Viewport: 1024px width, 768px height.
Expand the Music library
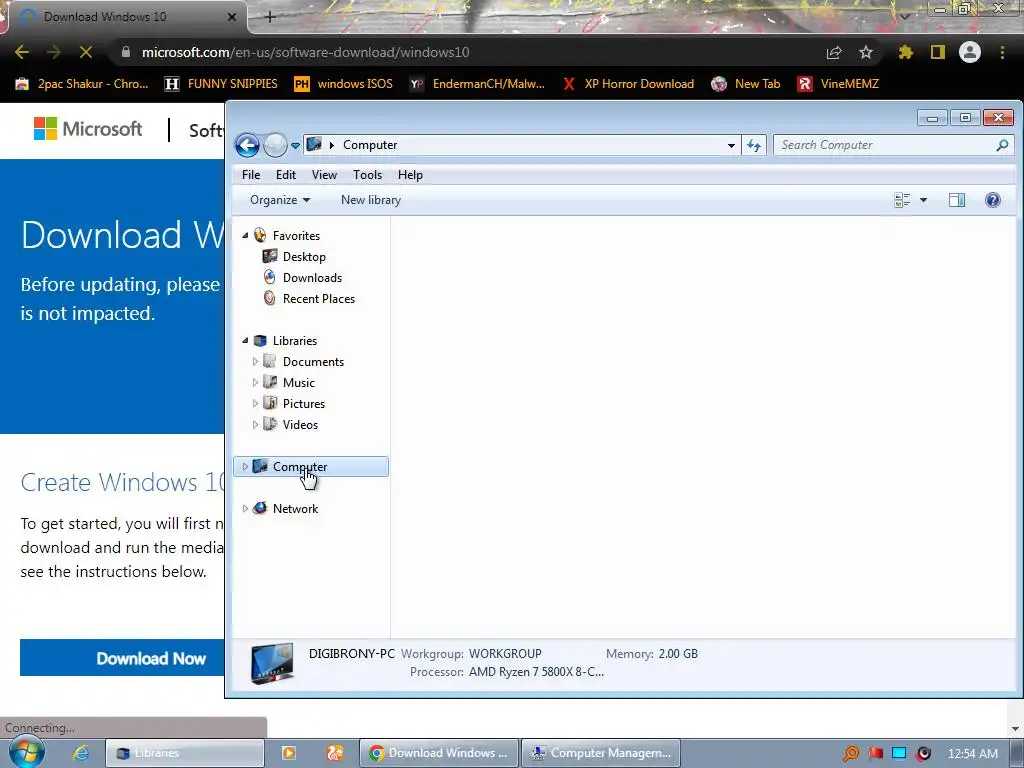(x=255, y=382)
